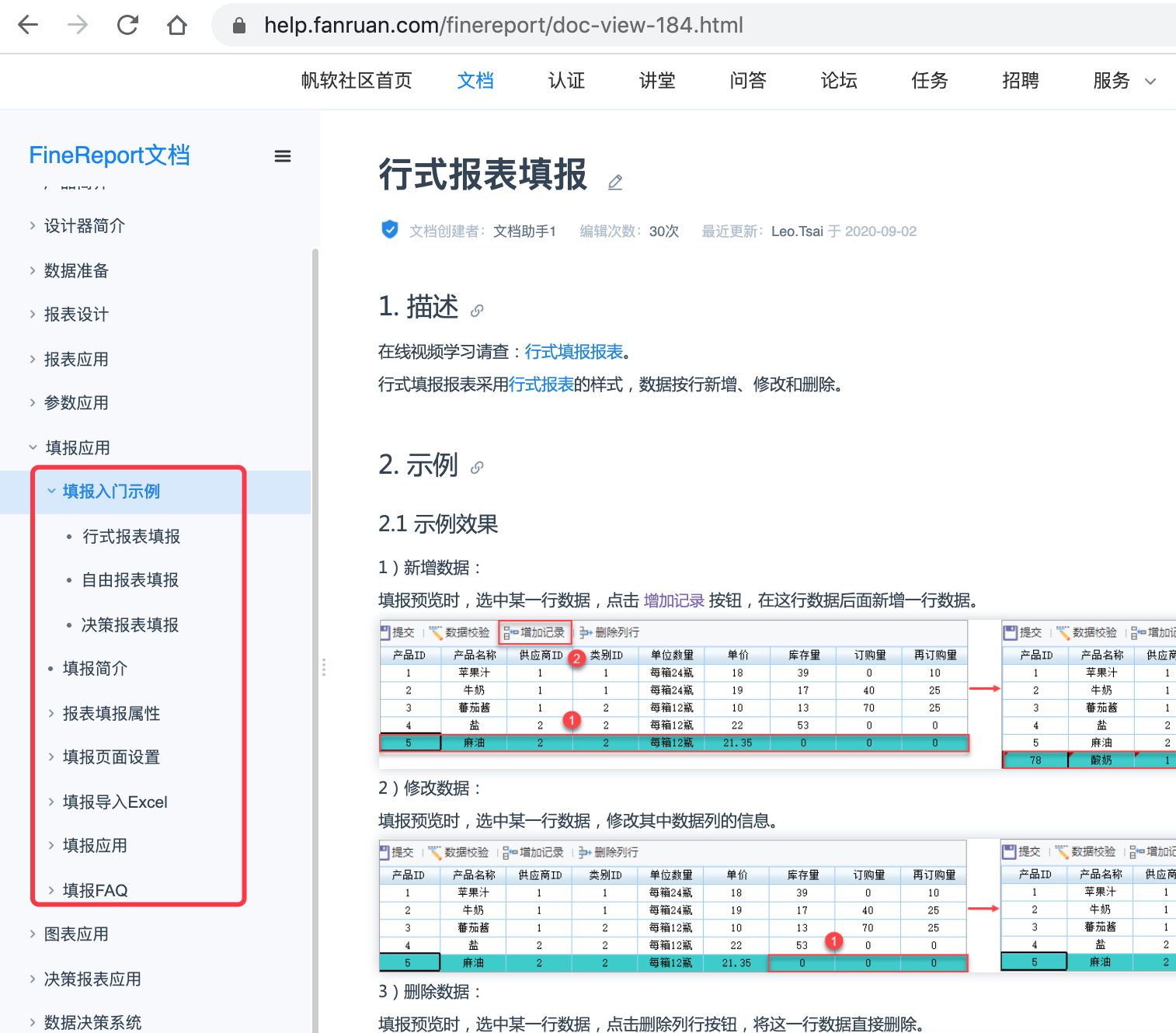
Task: Open 自由报表填报 in sidebar
Action: tap(130, 580)
